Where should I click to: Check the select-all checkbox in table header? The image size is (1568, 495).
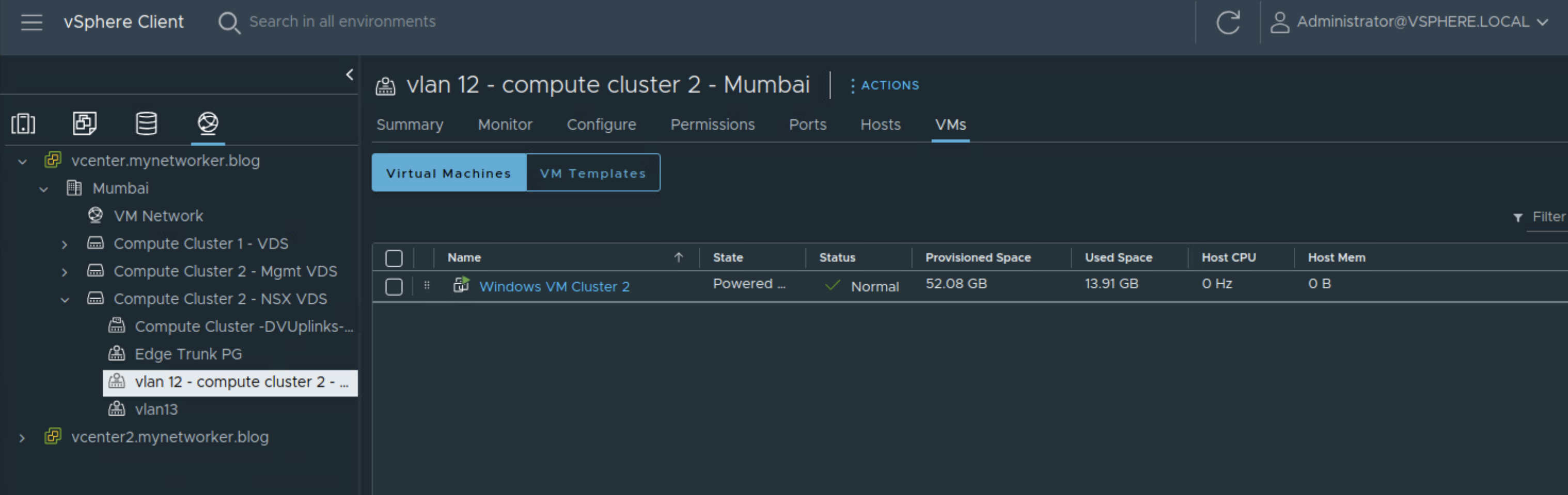(394, 258)
